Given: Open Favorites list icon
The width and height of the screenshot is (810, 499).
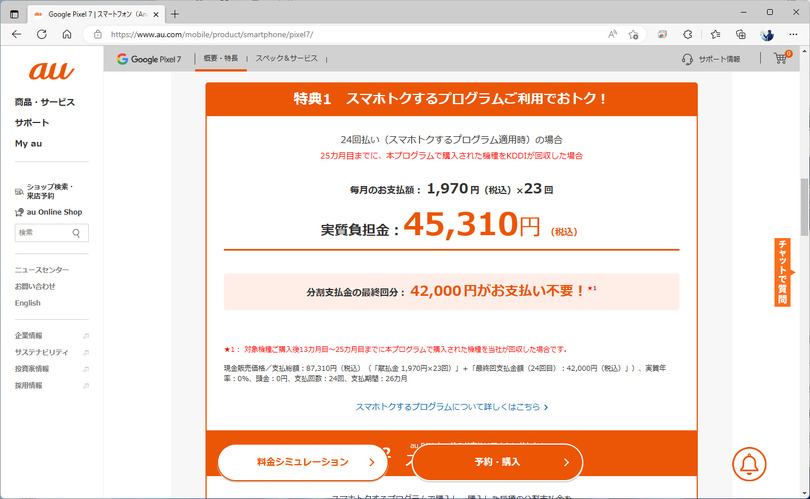Looking at the screenshot, I should click(x=715, y=35).
